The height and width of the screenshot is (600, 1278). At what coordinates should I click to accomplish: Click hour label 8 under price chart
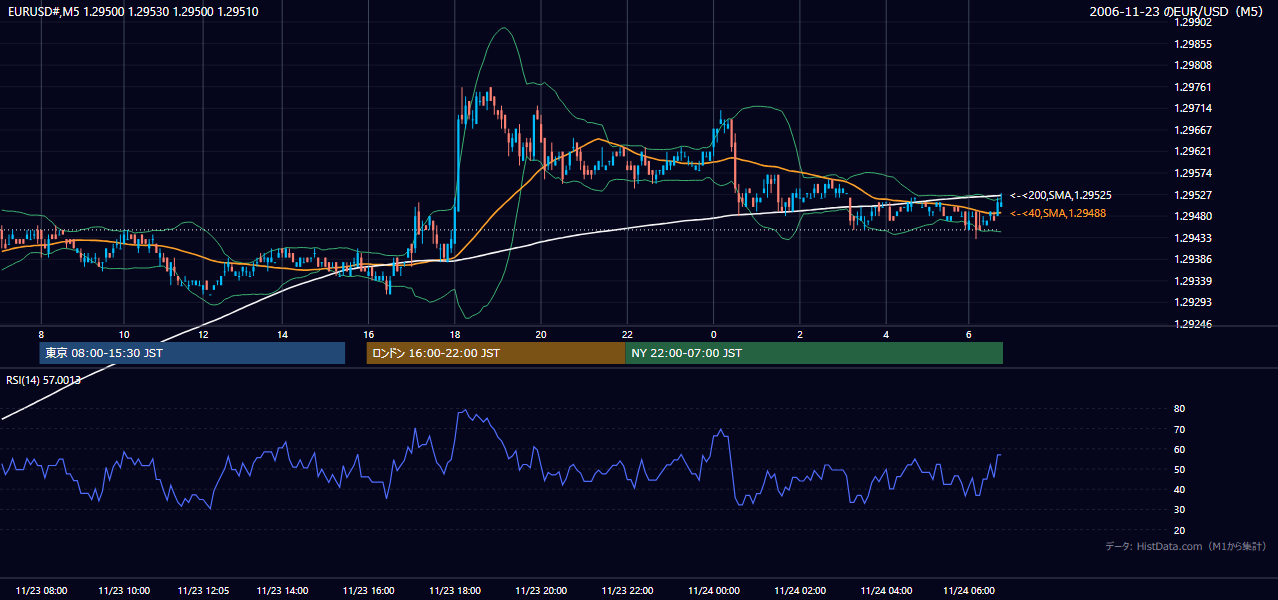41,334
